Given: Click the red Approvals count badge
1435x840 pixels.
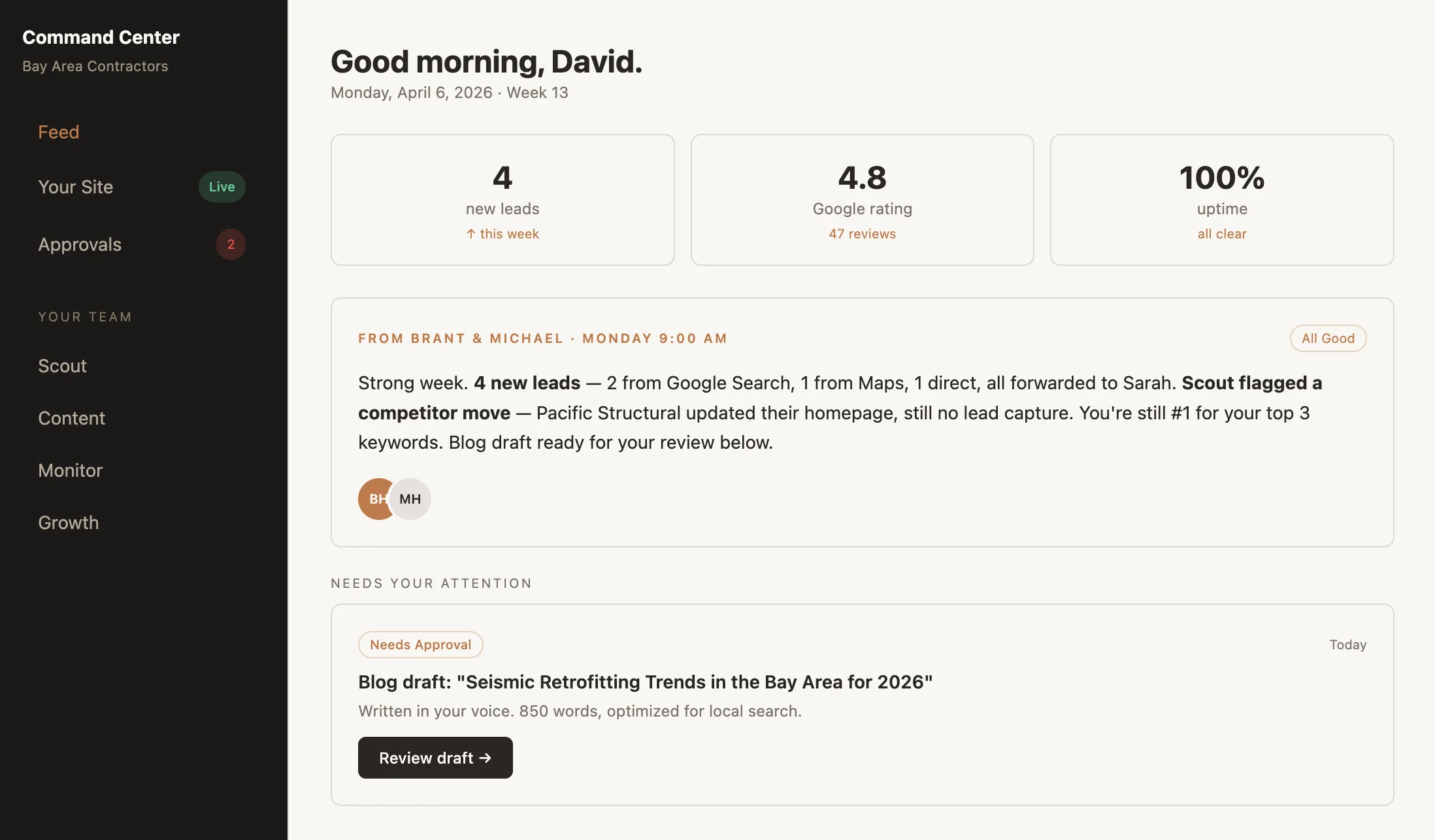Looking at the screenshot, I should point(231,244).
